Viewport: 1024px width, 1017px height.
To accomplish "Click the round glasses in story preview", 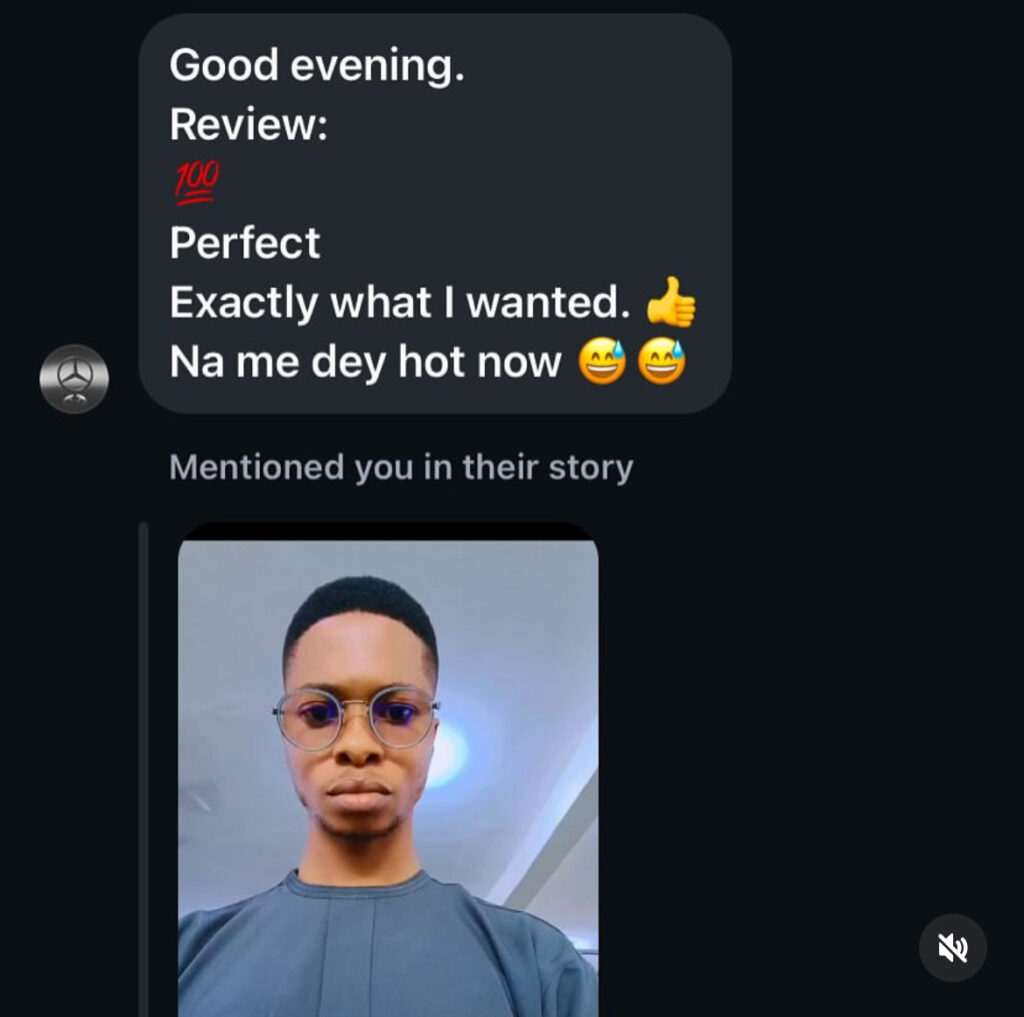I will [x=356, y=717].
